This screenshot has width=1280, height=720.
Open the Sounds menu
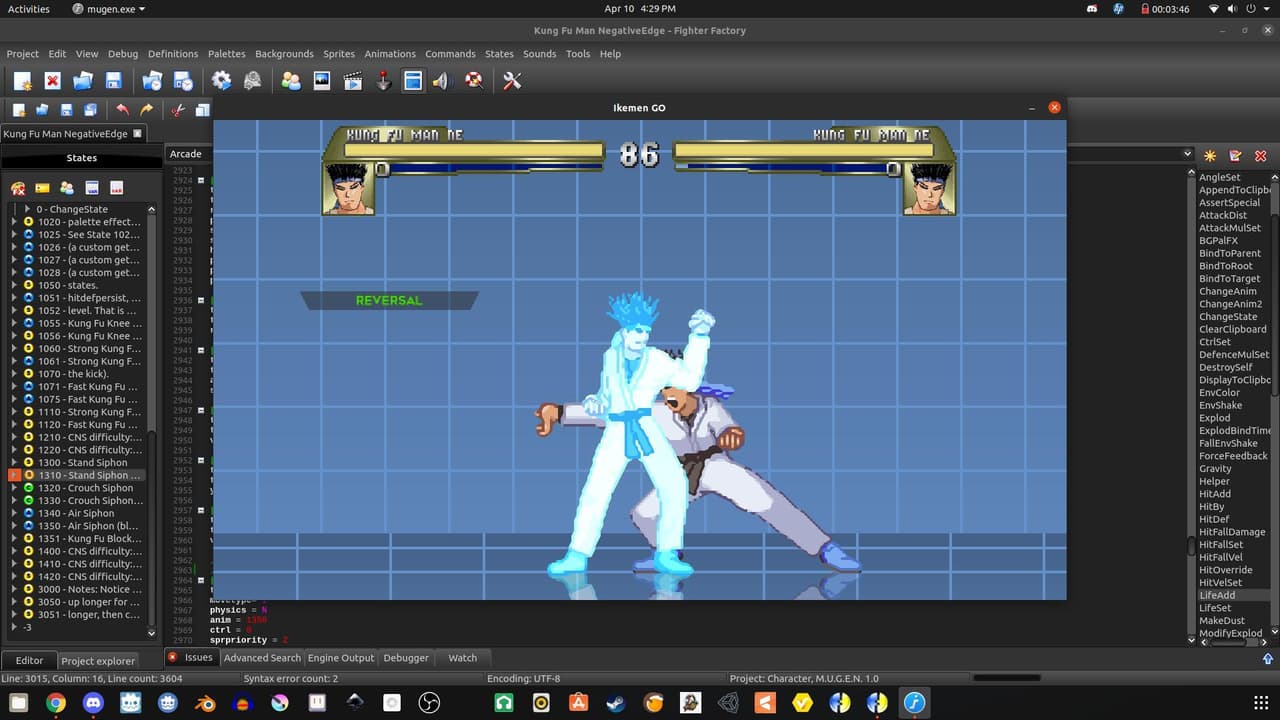pos(540,54)
